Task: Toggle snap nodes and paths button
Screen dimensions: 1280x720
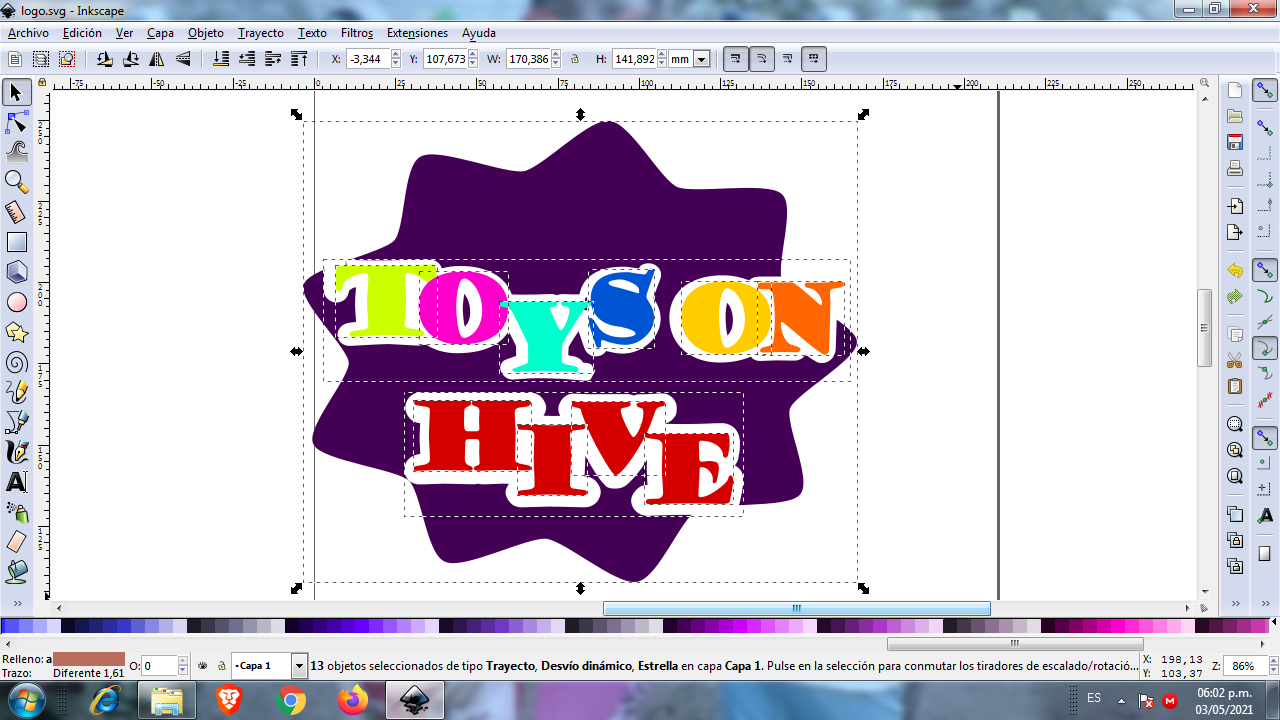Action: pyautogui.click(x=1265, y=270)
